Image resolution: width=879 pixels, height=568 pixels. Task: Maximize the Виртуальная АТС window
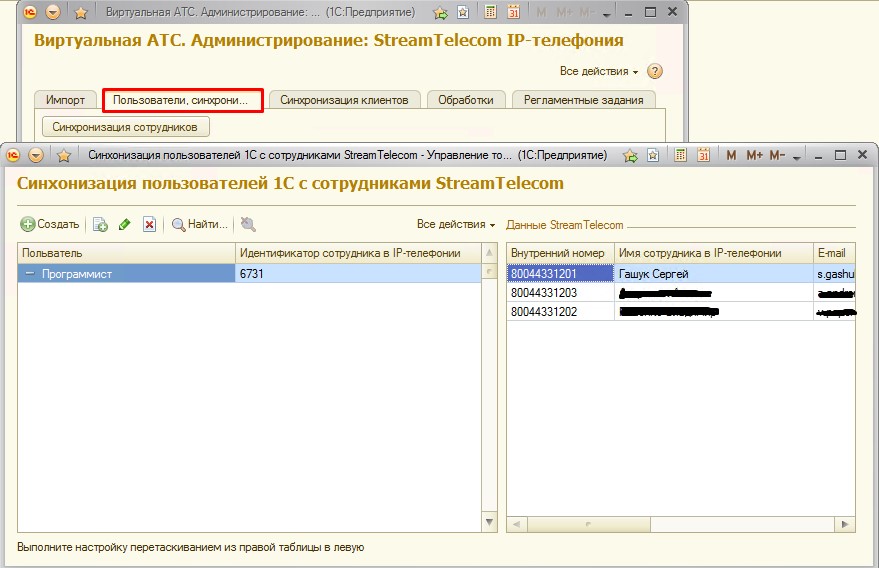tap(650, 12)
